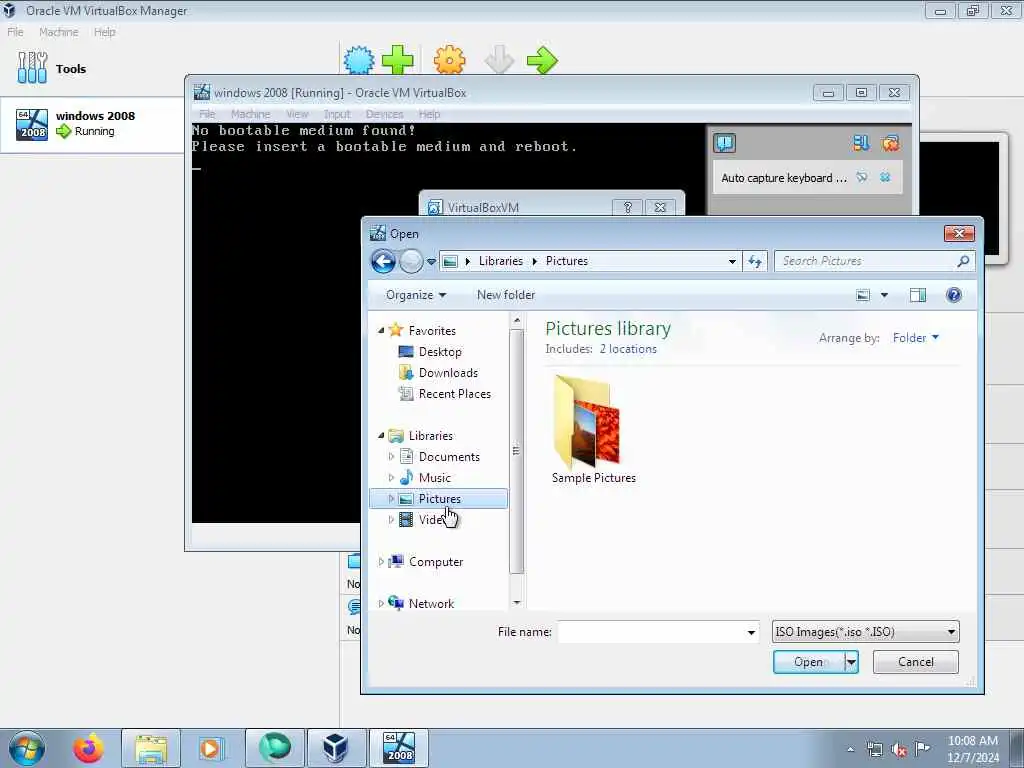This screenshot has height=768, width=1024.
Task: Select Documents library in navigation pane
Action: 449,456
